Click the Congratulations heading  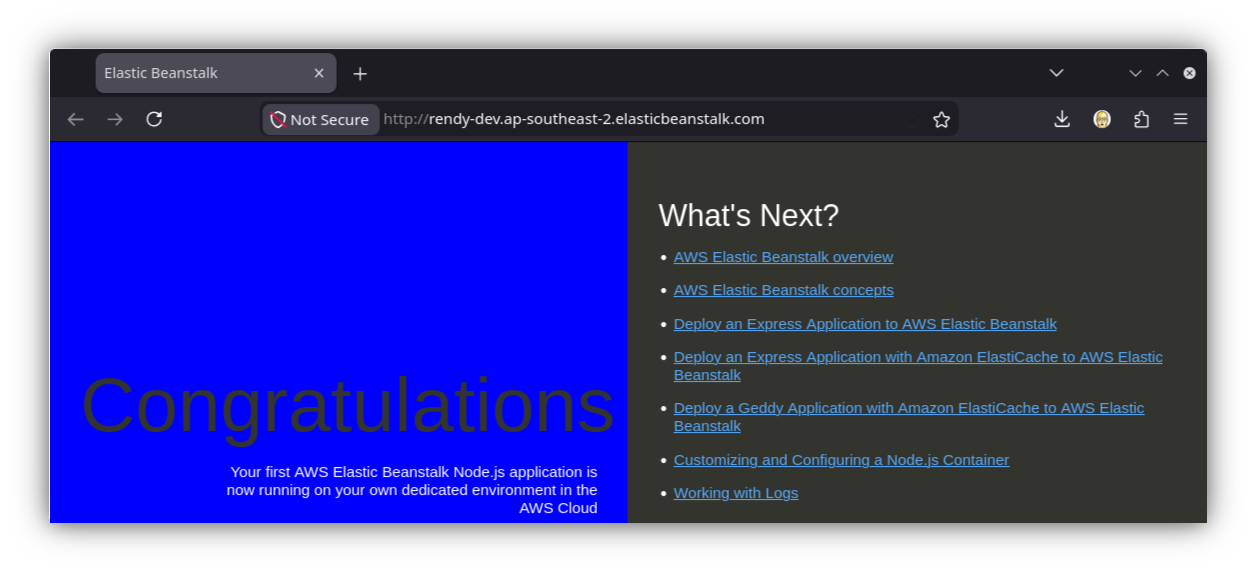[347, 406]
